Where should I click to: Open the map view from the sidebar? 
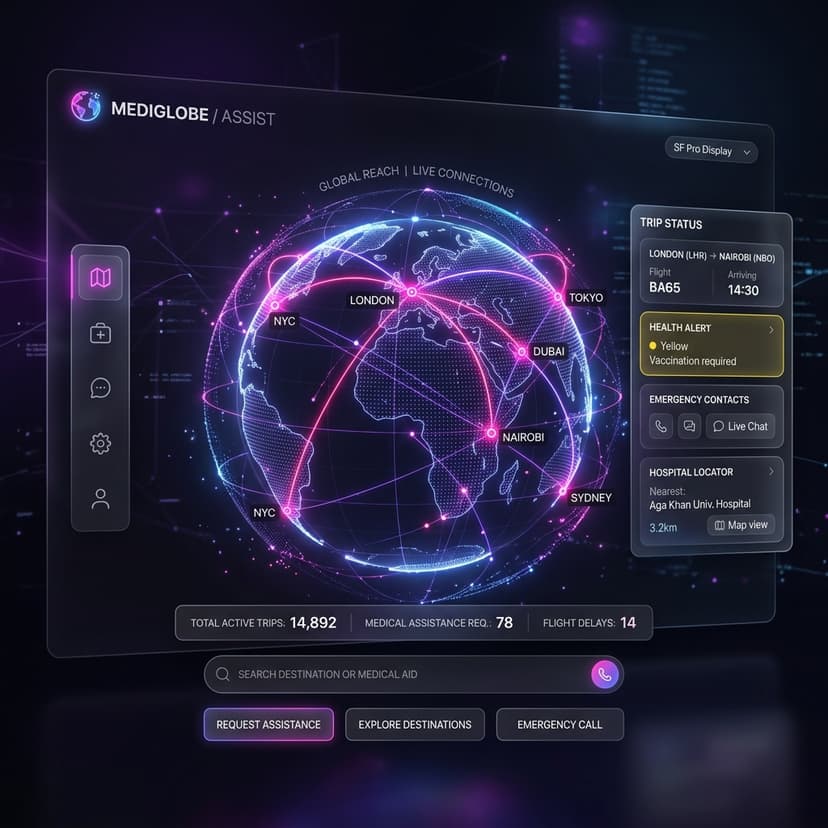coord(100,277)
